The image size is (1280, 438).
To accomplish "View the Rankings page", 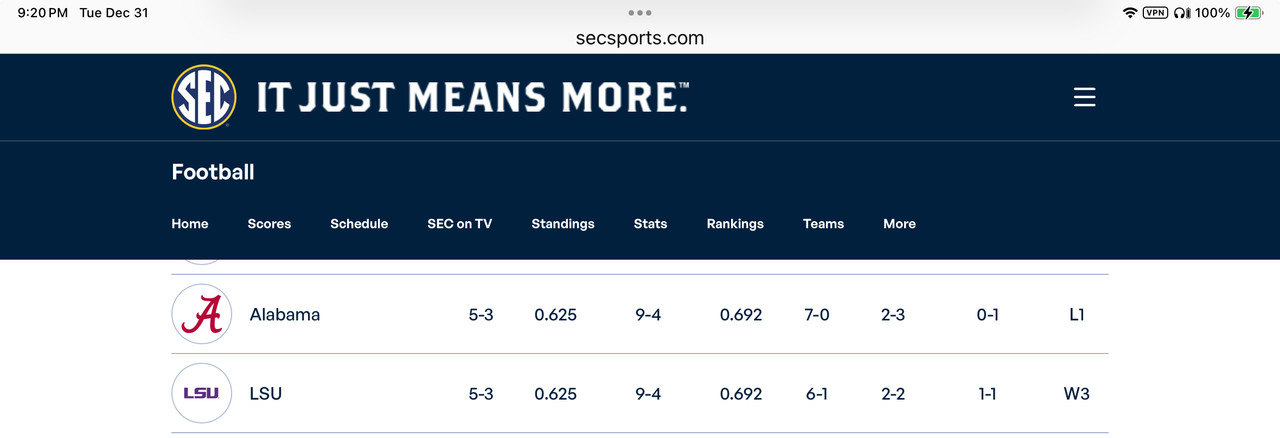I will point(735,224).
